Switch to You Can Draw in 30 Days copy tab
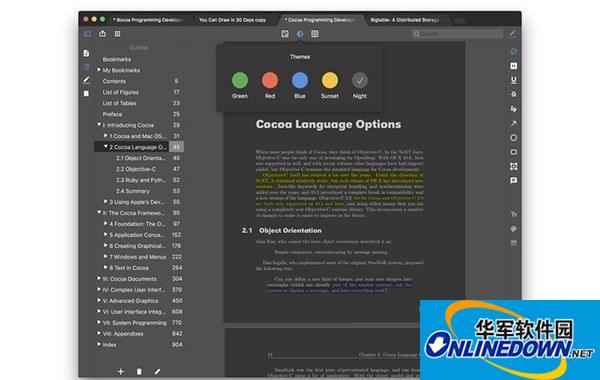 pos(232,20)
